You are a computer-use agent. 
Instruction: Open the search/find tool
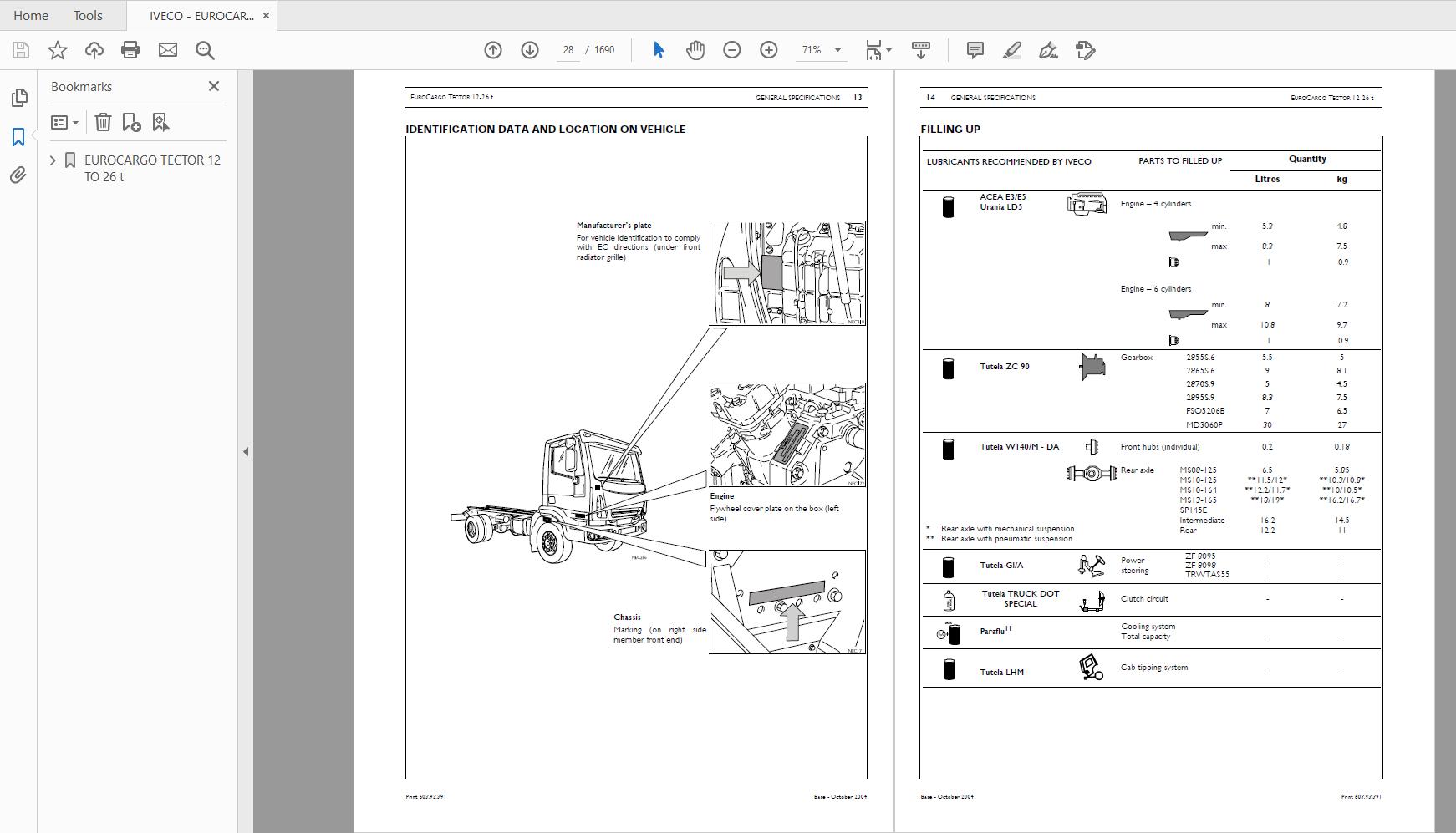pyautogui.click(x=204, y=50)
